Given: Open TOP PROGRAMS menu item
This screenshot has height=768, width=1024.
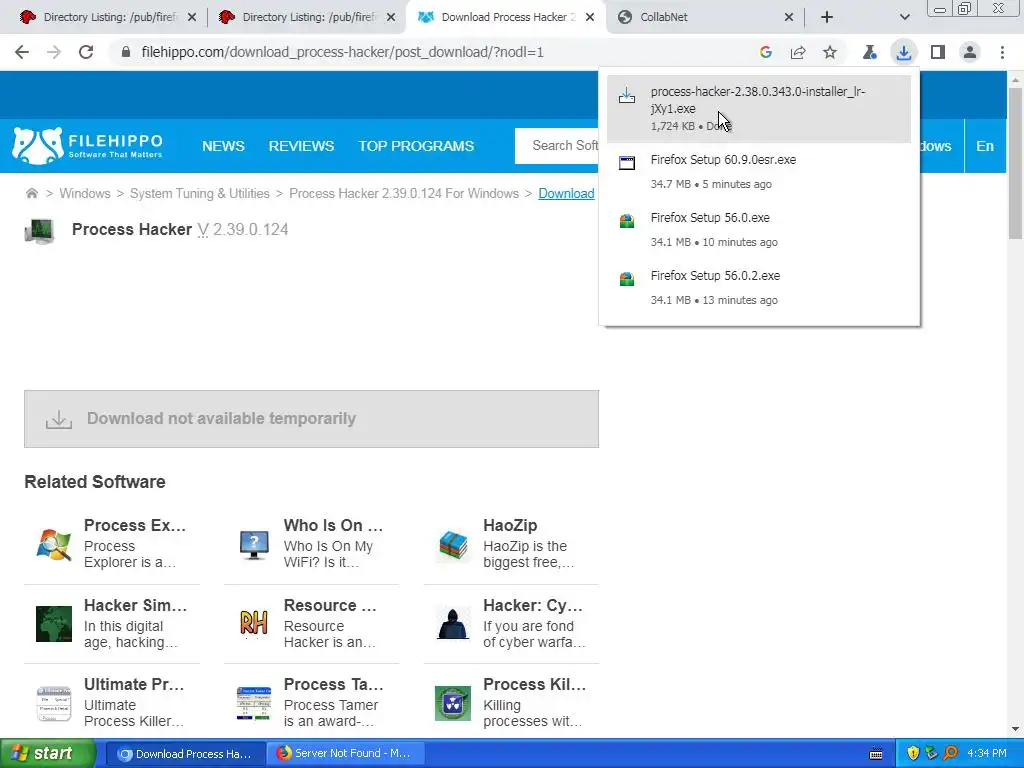Looking at the screenshot, I should (416, 146).
